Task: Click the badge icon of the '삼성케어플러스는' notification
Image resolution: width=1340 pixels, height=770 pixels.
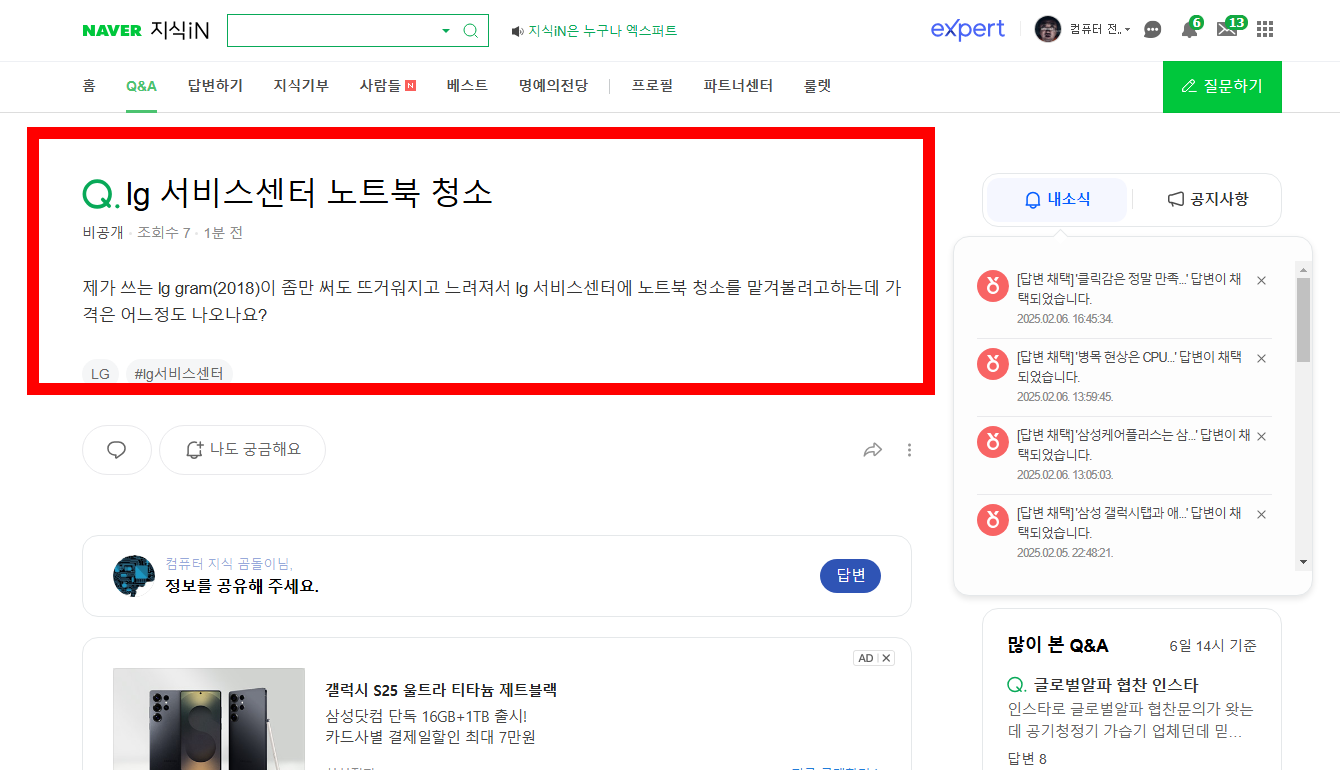Action: [992, 441]
